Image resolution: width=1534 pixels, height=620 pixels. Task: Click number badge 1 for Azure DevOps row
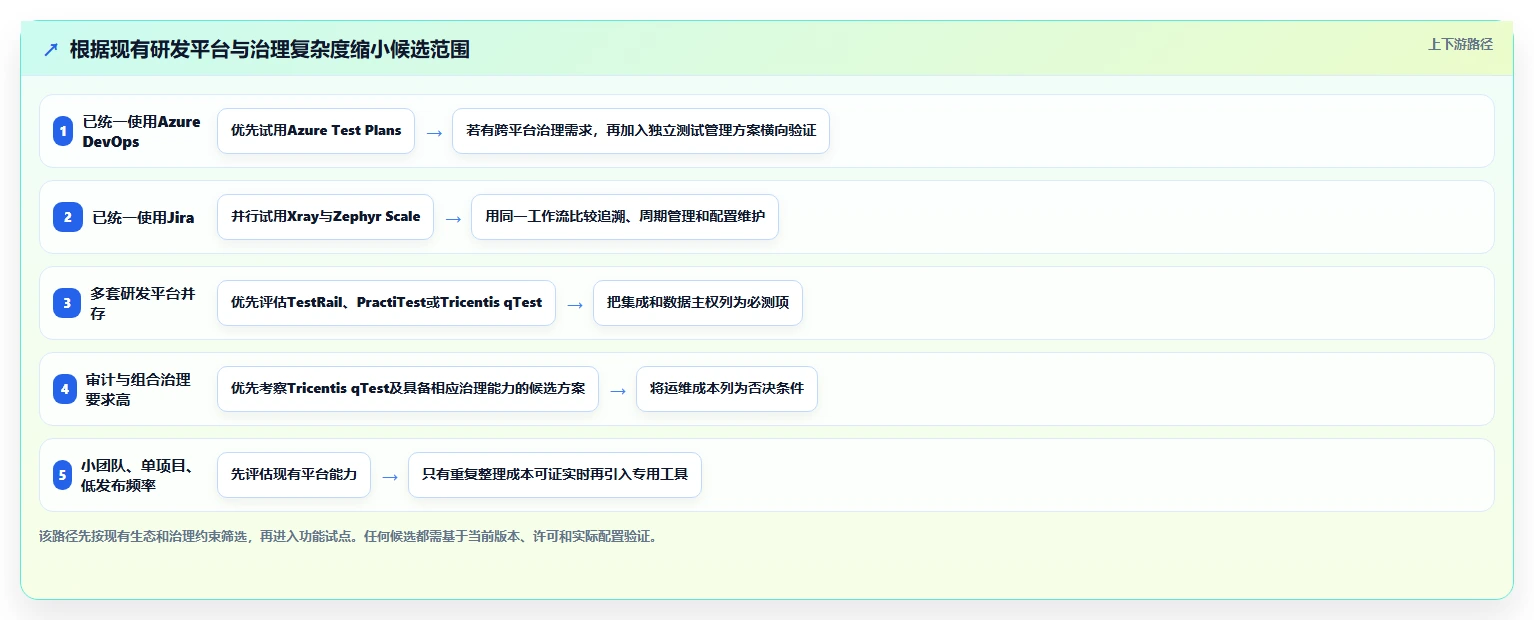pos(63,131)
